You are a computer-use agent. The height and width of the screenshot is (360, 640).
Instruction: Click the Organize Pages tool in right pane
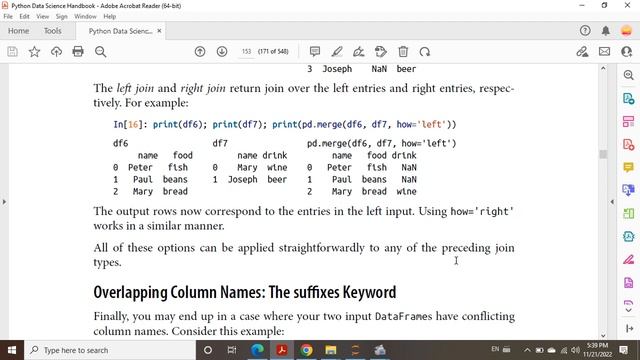629,121
